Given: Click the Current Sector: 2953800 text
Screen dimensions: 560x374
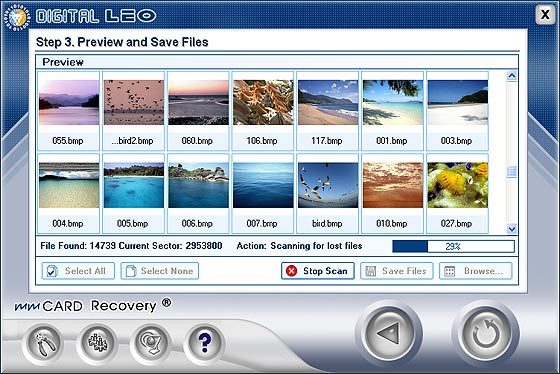Looking at the screenshot, I should (170, 246).
